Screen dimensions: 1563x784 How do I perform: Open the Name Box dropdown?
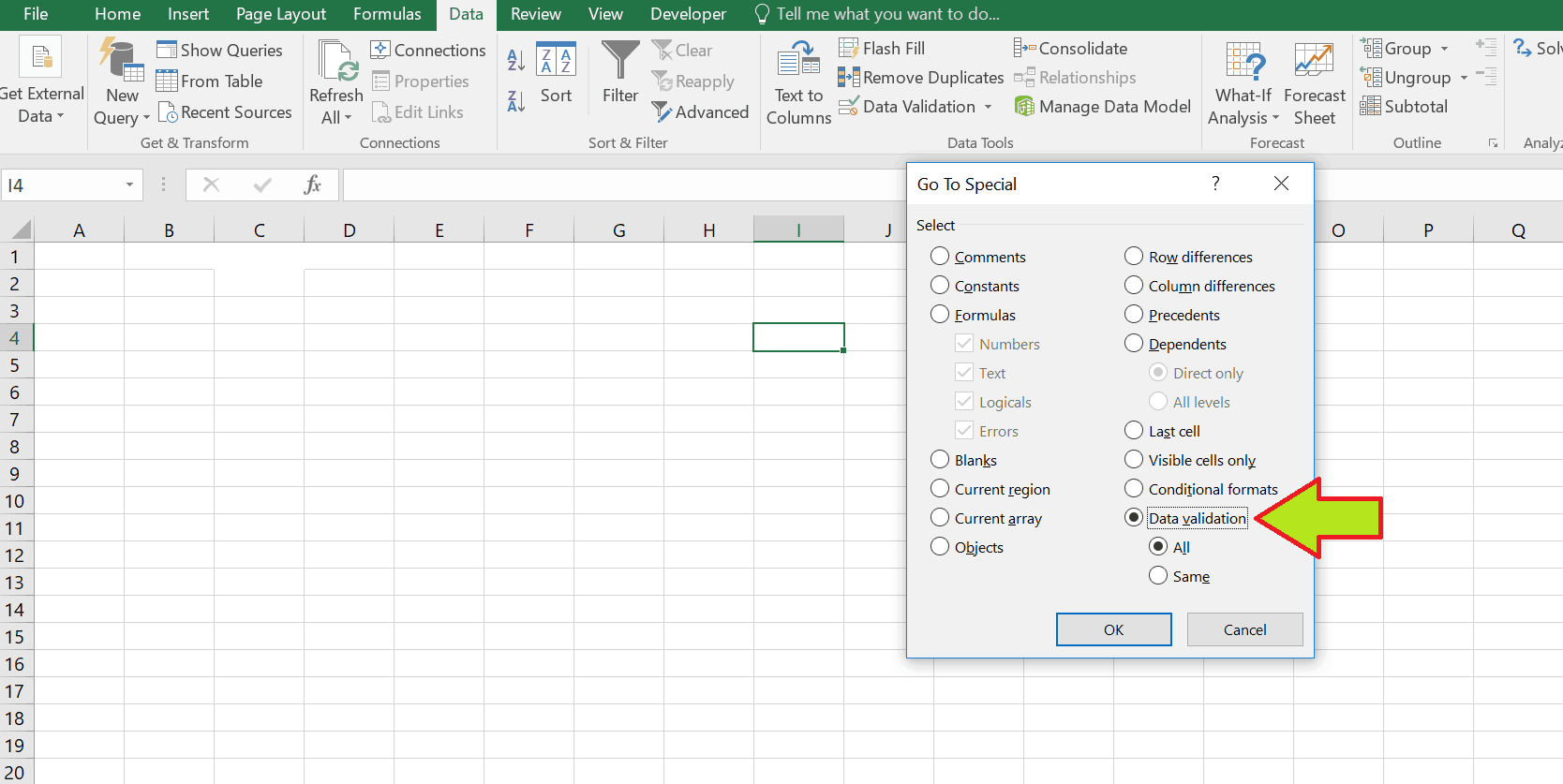tap(129, 185)
